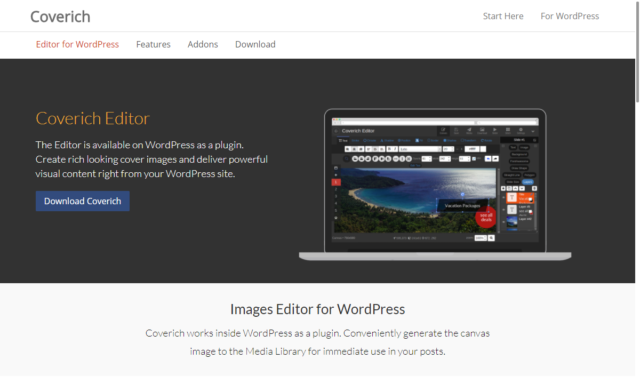Open the Start Here link

[x=503, y=16]
